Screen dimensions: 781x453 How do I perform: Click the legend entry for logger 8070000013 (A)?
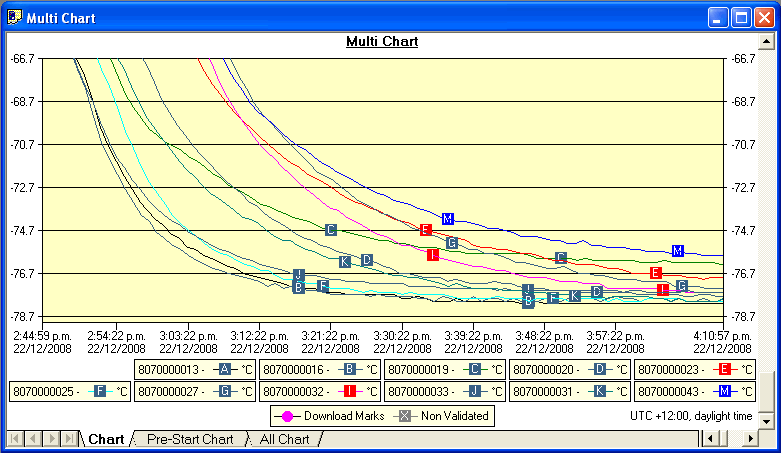[195, 370]
